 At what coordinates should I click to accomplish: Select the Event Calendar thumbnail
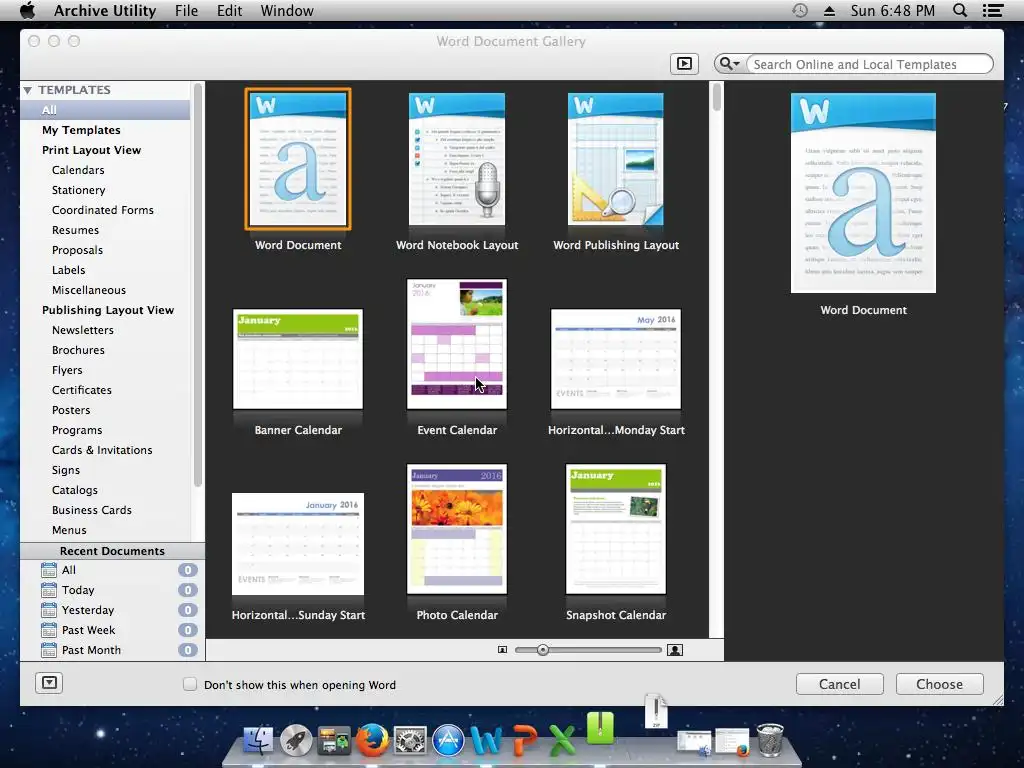(x=456, y=344)
